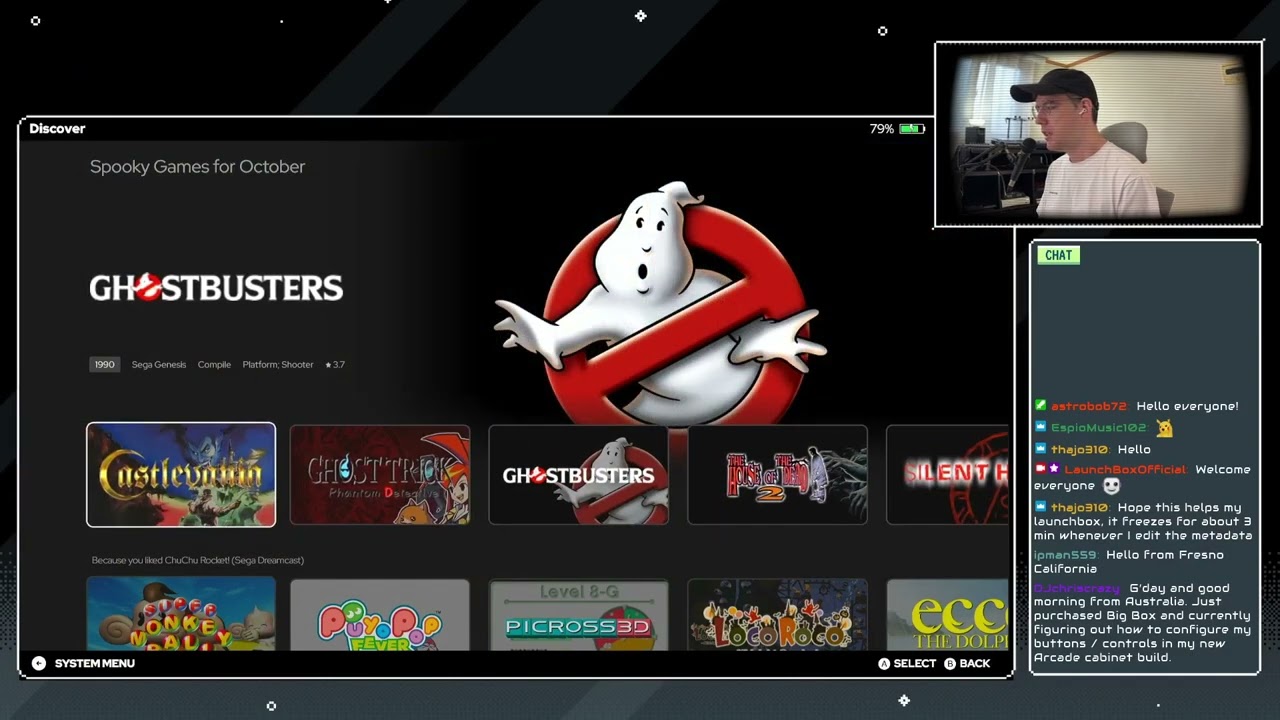Click the webcam feed overlay
Image resolution: width=1280 pixels, height=720 pixels.
point(1098,135)
